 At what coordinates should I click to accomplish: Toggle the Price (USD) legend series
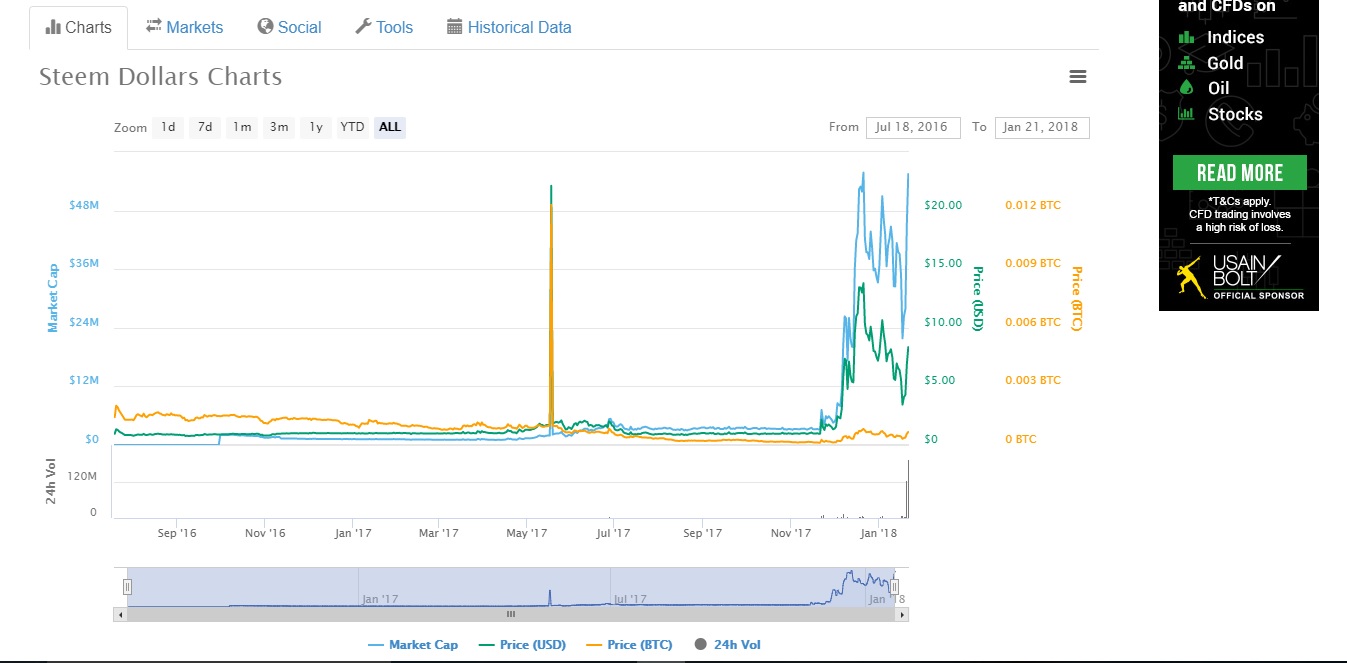(522, 645)
